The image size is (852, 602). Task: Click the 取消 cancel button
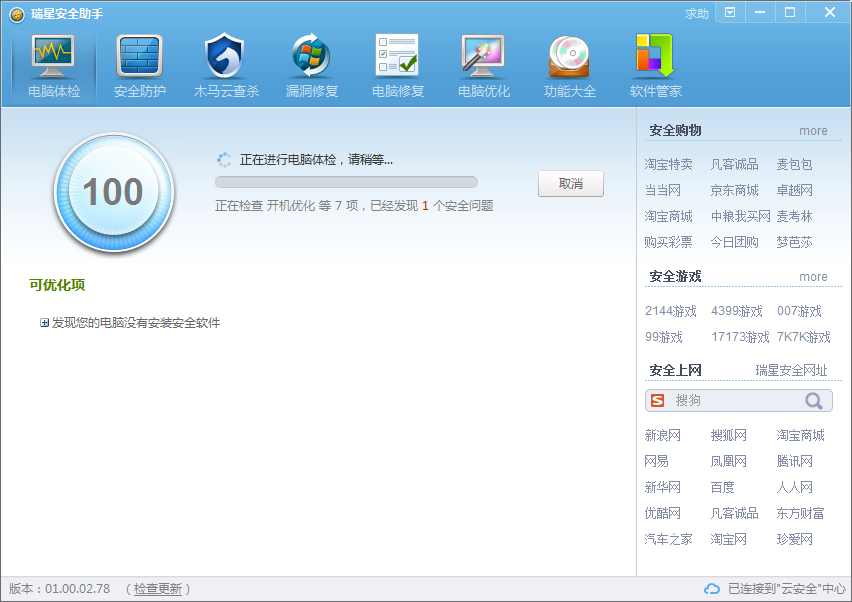(x=571, y=184)
